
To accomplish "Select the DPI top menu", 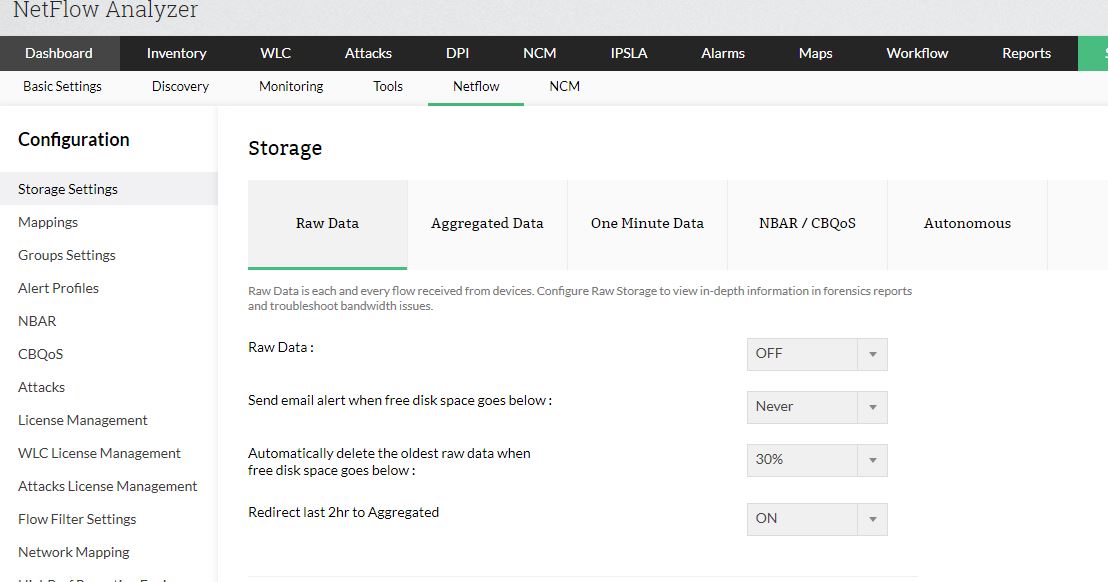I will pyautogui.click(x=457, y=53).
